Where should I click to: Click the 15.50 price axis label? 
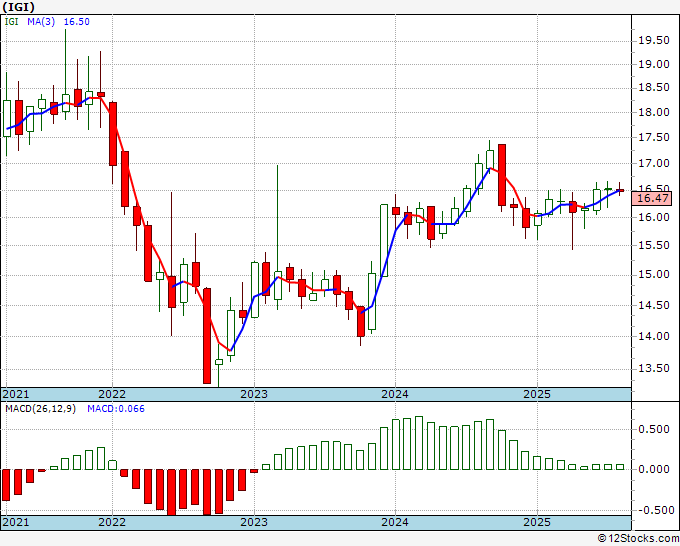[x=654, y=245]
